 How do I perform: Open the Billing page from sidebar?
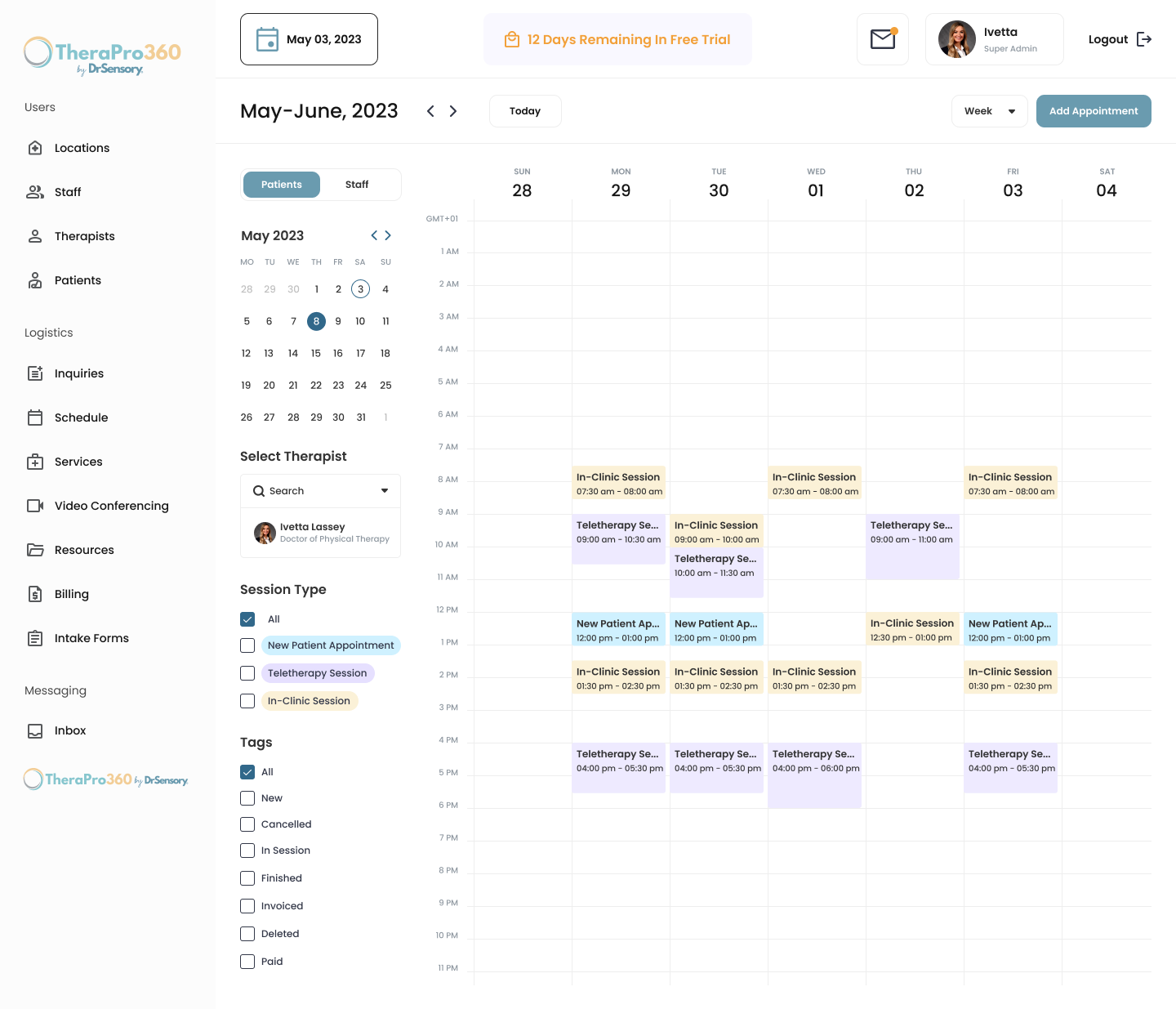(72, 594)
